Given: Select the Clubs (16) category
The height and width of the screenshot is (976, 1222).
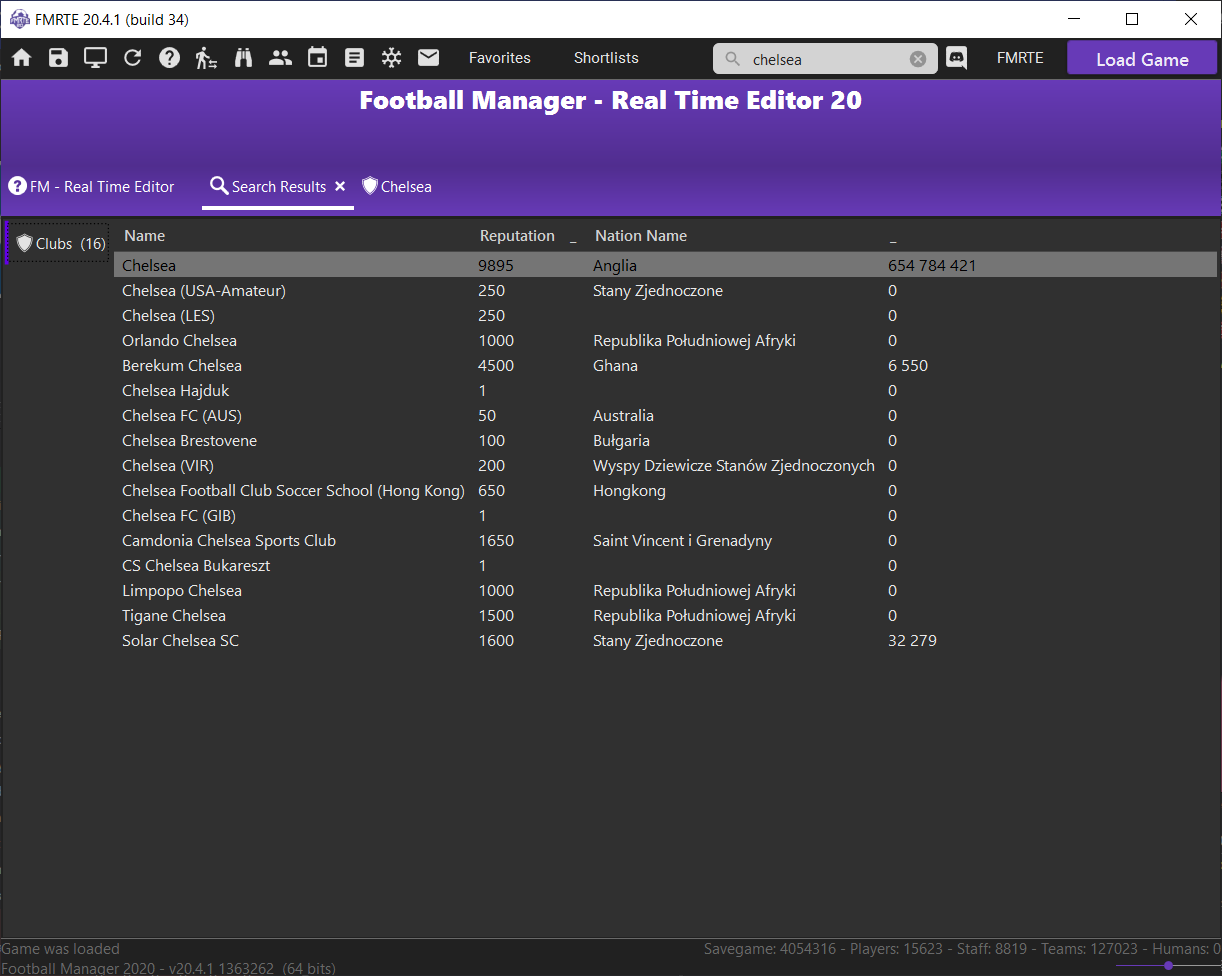Looking at the screenshot, I should [x=60, y=244].
